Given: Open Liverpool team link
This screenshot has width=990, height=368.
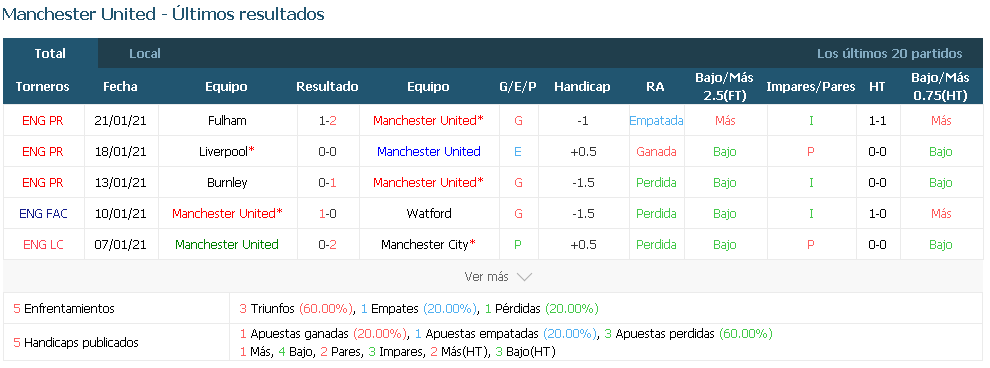Looking at the screenshot, I should coord(226,151).
